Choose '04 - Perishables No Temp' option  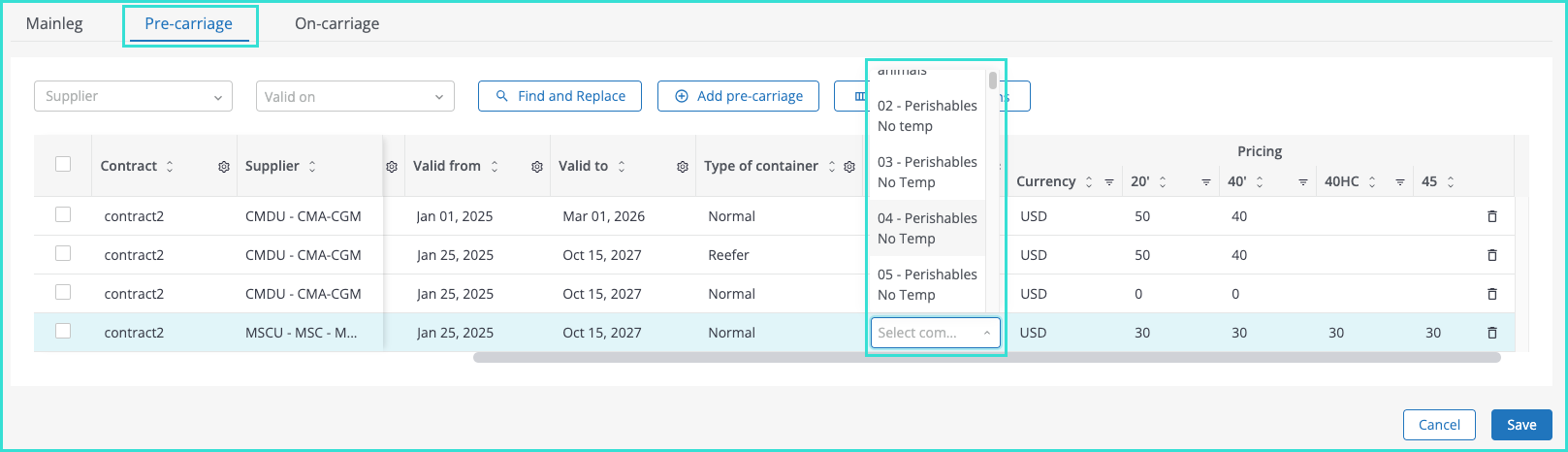coord(926,228)
